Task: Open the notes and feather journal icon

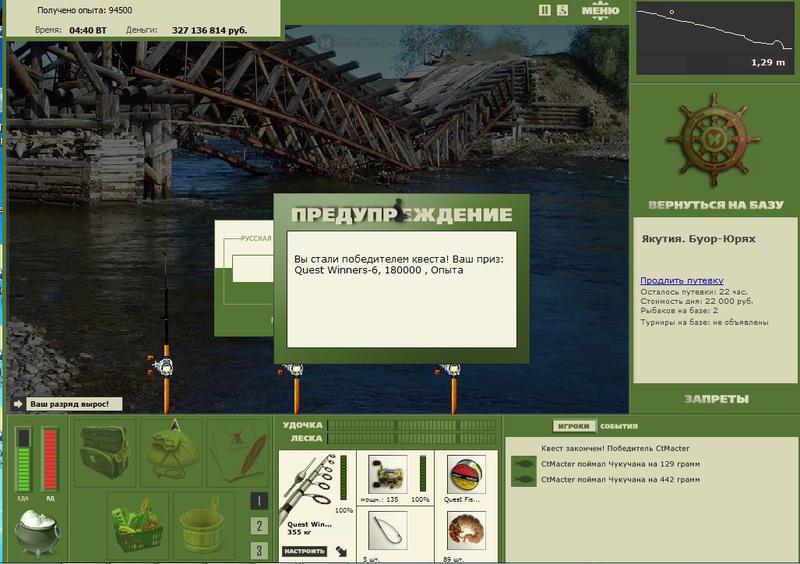Action: 239,454
